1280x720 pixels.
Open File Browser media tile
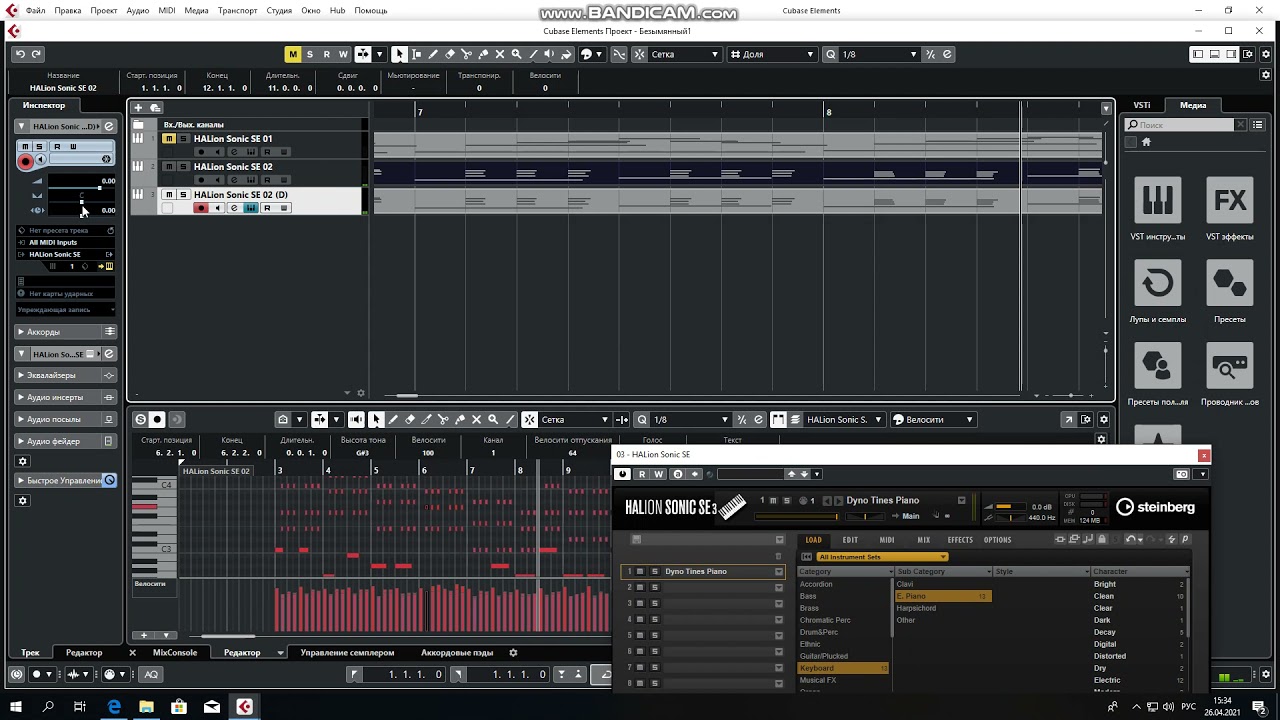point(1230,374)
